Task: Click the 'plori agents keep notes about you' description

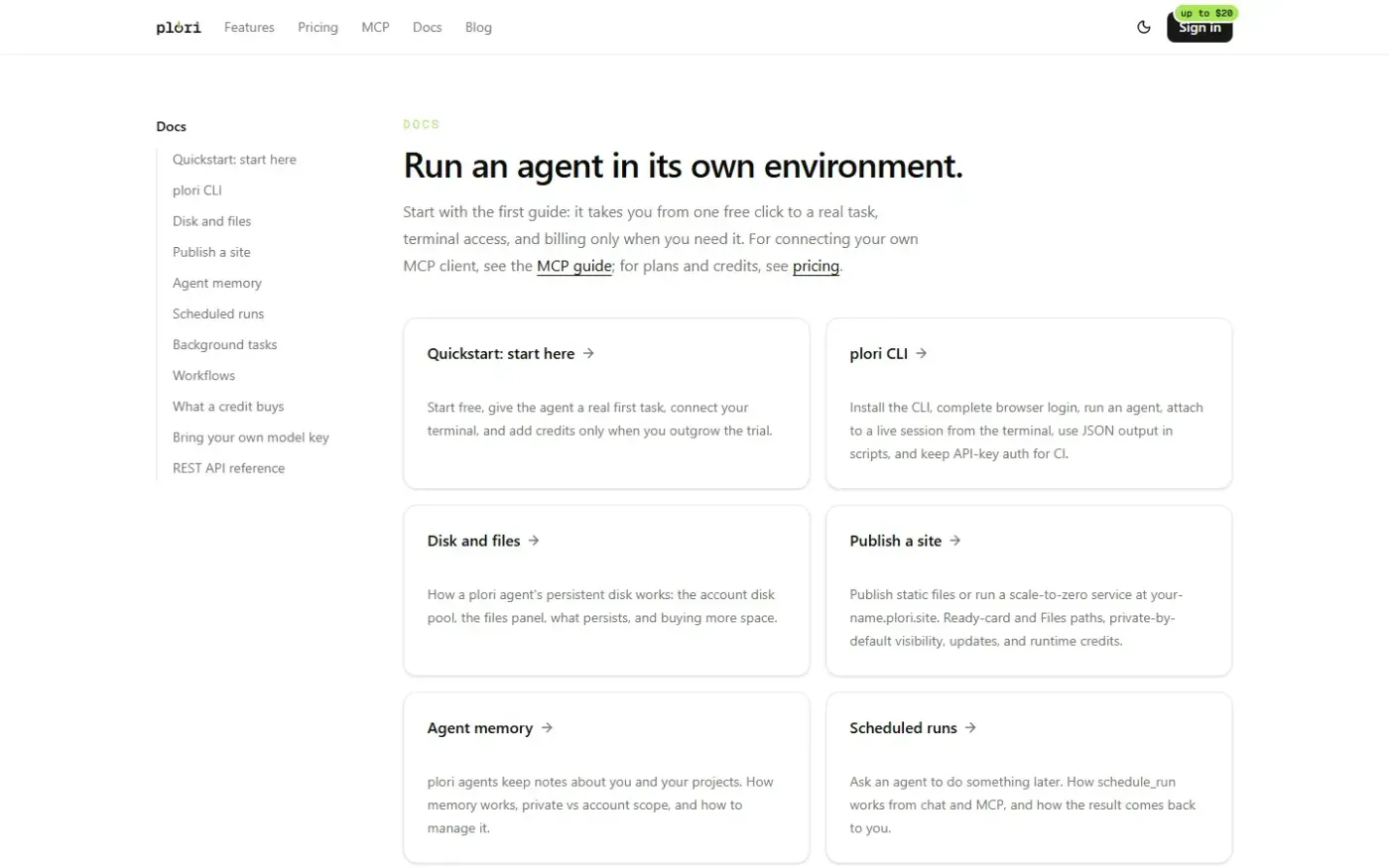Action: pos(600,806)
